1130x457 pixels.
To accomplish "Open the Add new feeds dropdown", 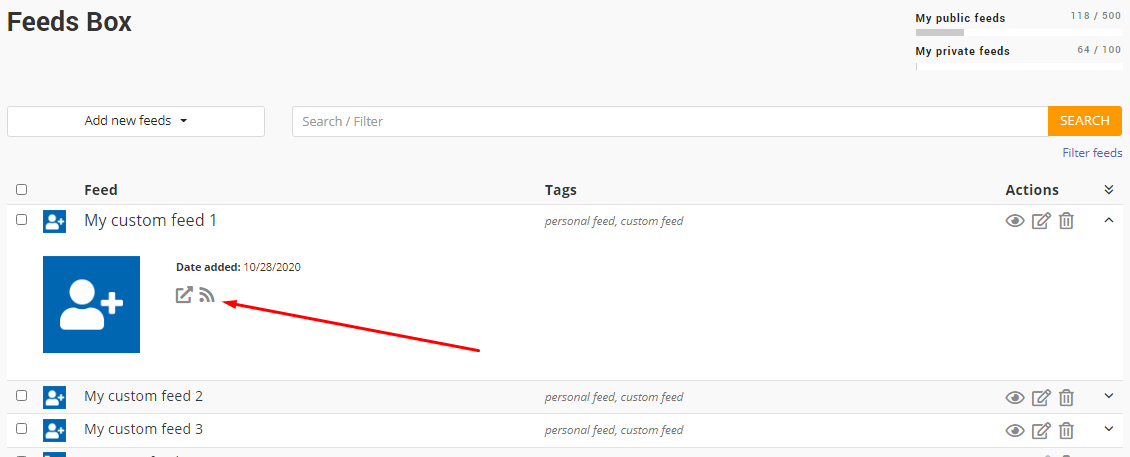I will (x=136, y=121).
